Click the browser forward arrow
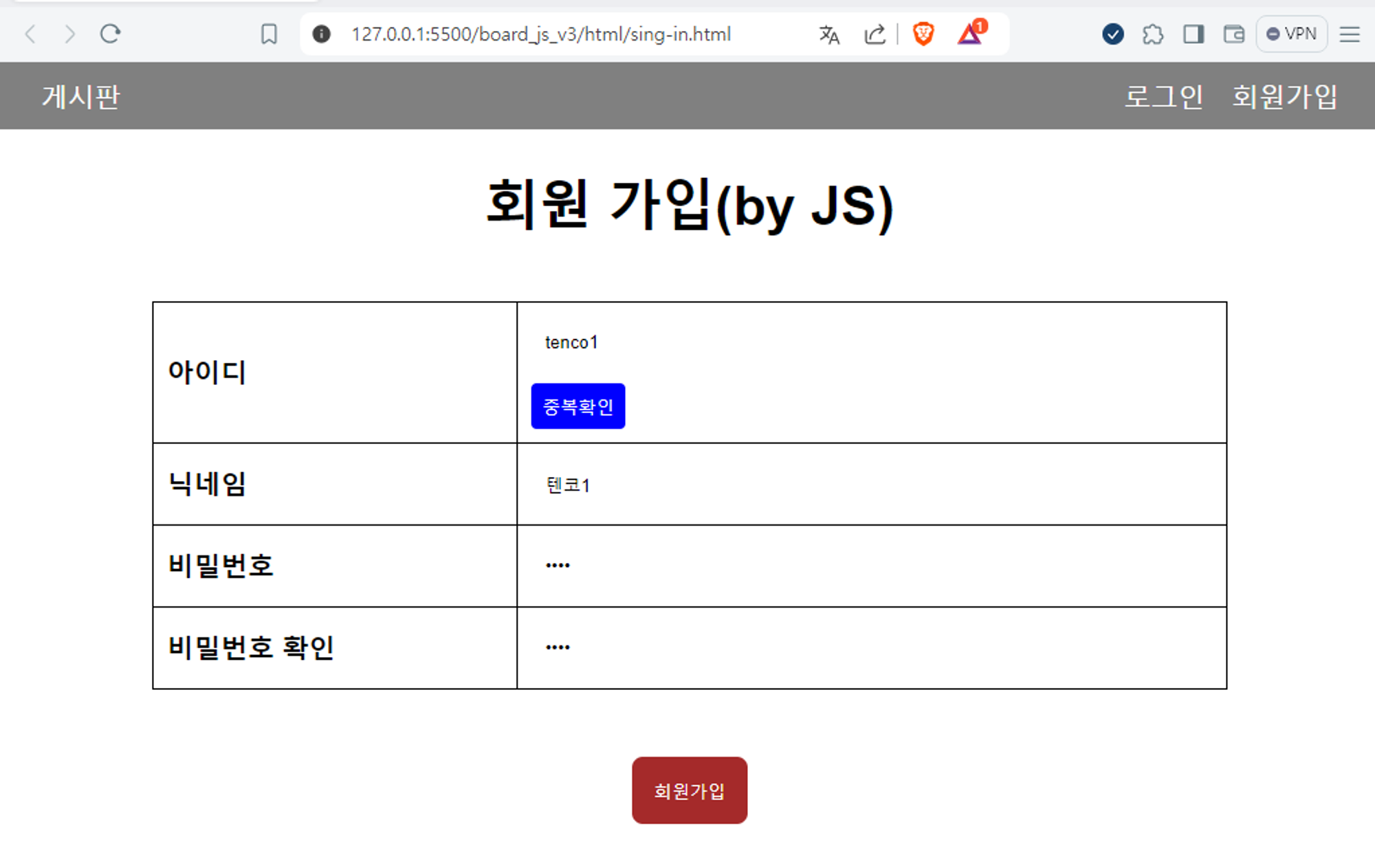1375x868 pixels. [69, 34]
